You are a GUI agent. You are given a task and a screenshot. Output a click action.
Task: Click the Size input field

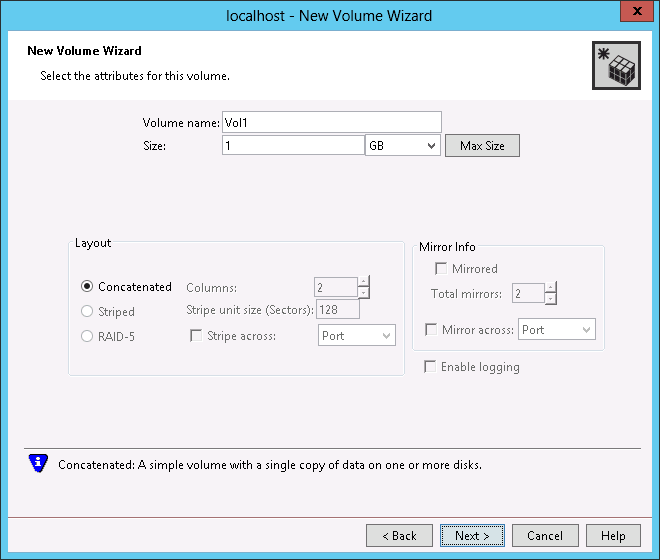(293, 146)
